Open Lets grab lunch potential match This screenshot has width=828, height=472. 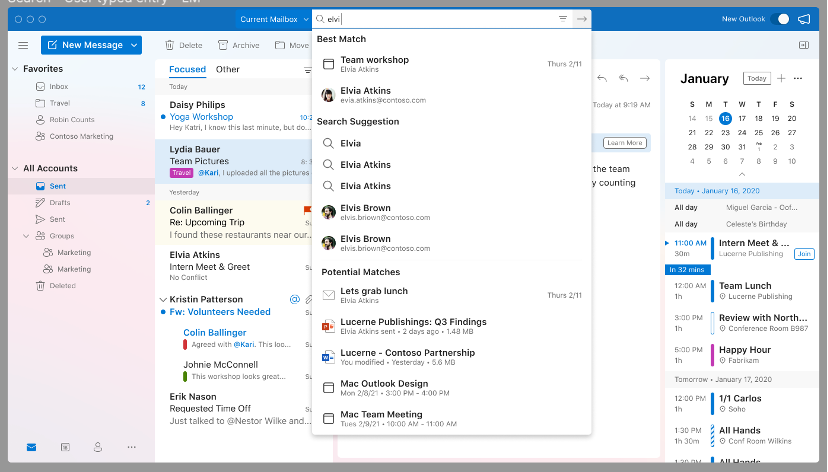pyautogui.click(x=451, y=295)
